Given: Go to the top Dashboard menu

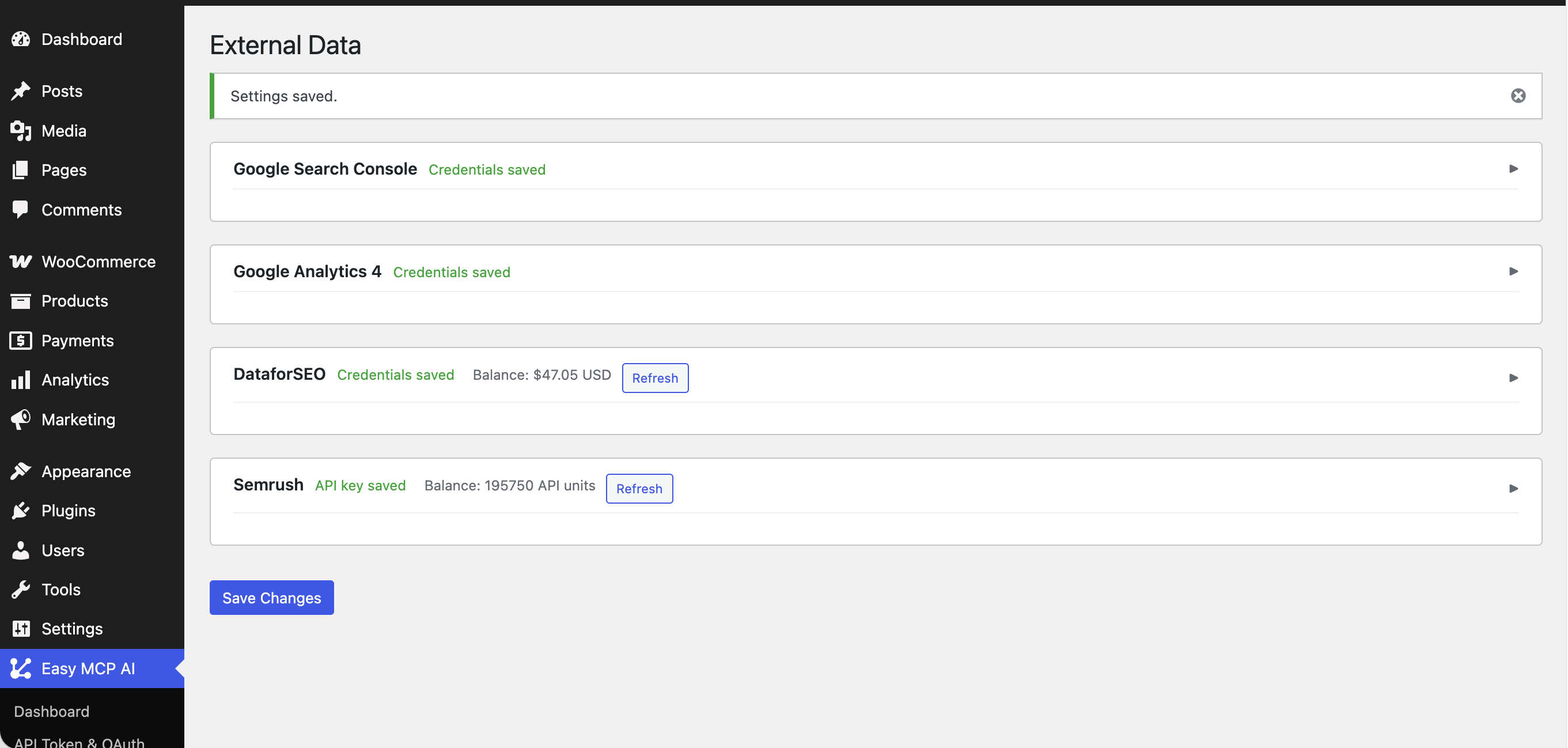Looking at the screenshot, I should tap(92, 39).
